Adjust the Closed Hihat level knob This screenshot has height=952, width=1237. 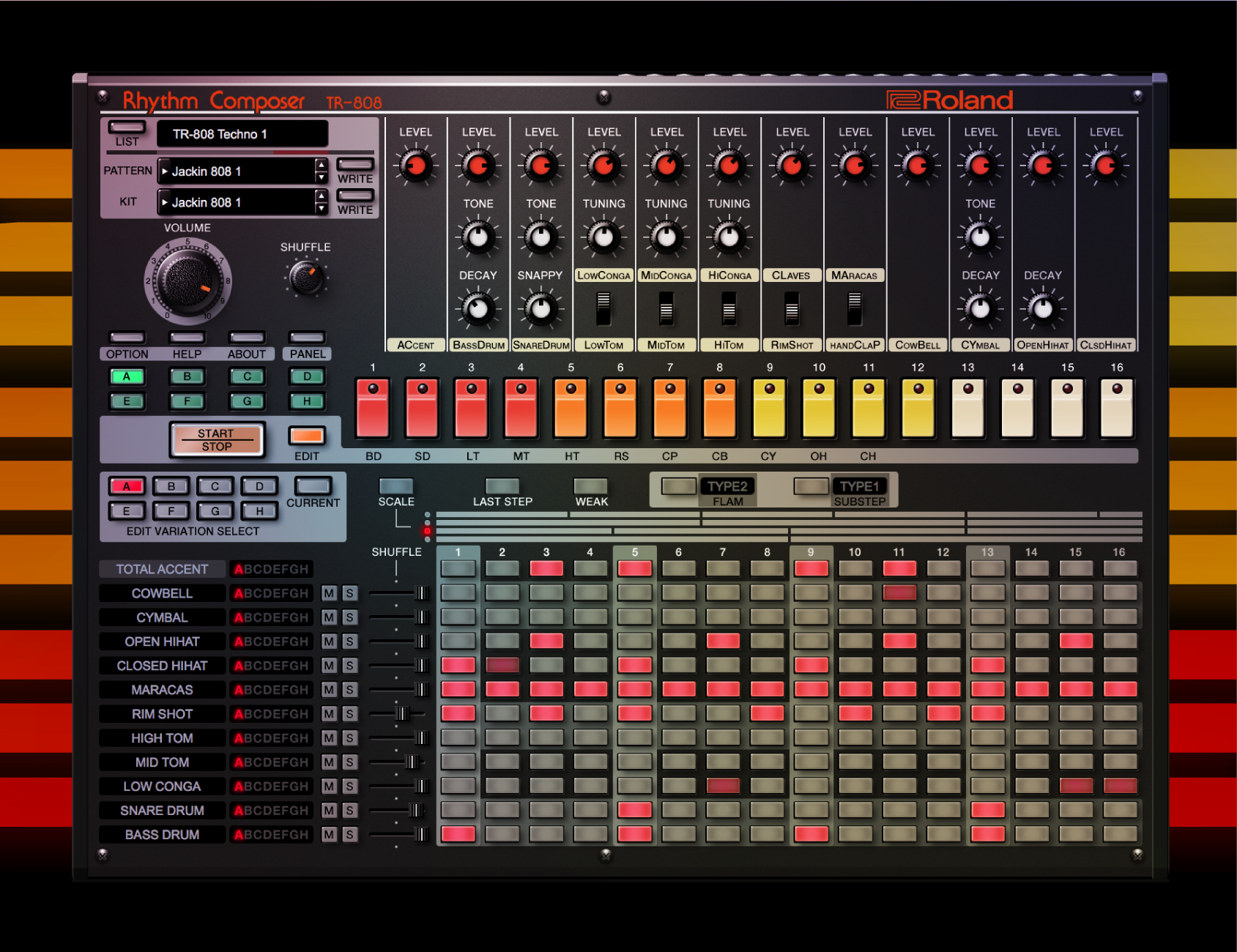click(x=1105, y=166)
